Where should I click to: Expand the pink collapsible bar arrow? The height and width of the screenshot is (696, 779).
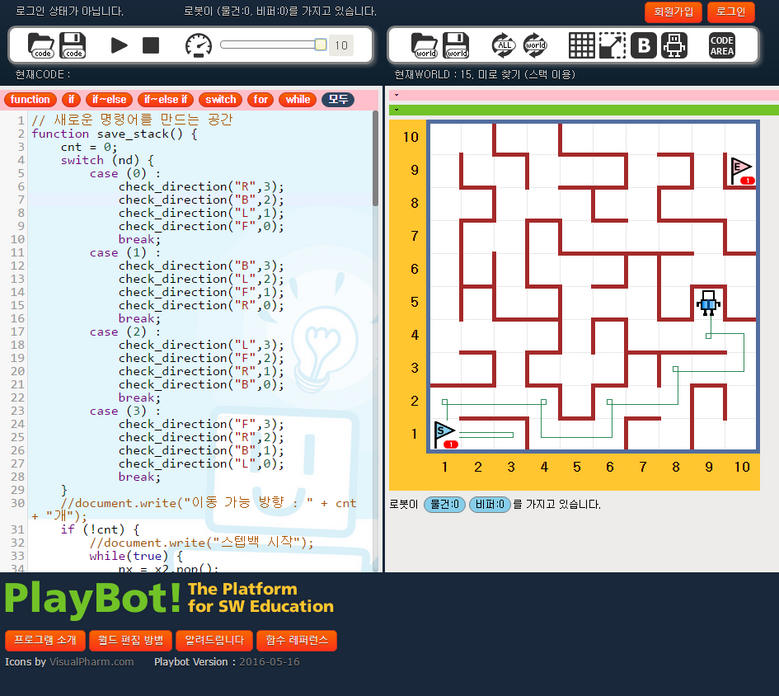[x=396, y=95]
